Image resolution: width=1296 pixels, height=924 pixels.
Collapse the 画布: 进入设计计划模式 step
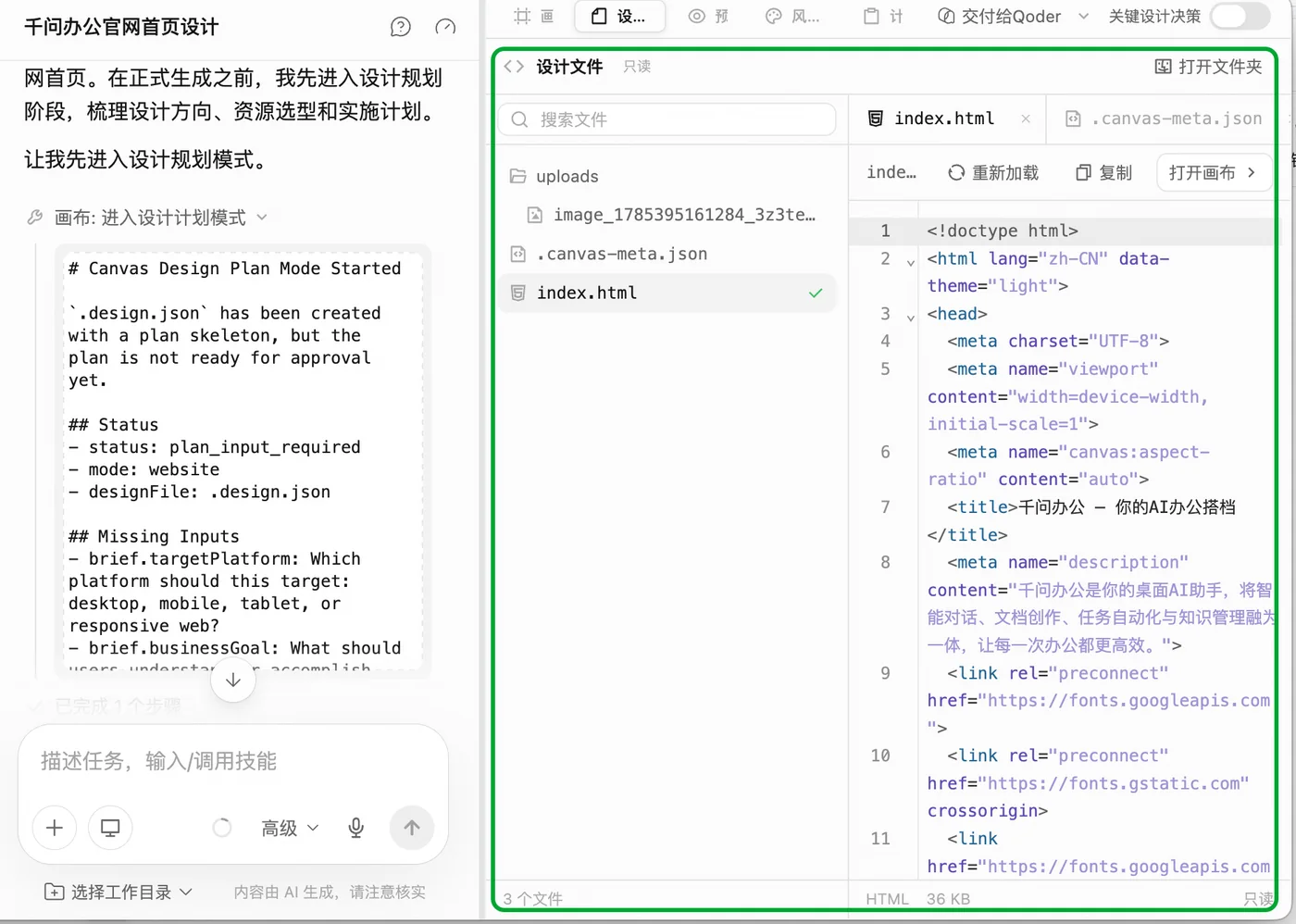click(148, 218)
